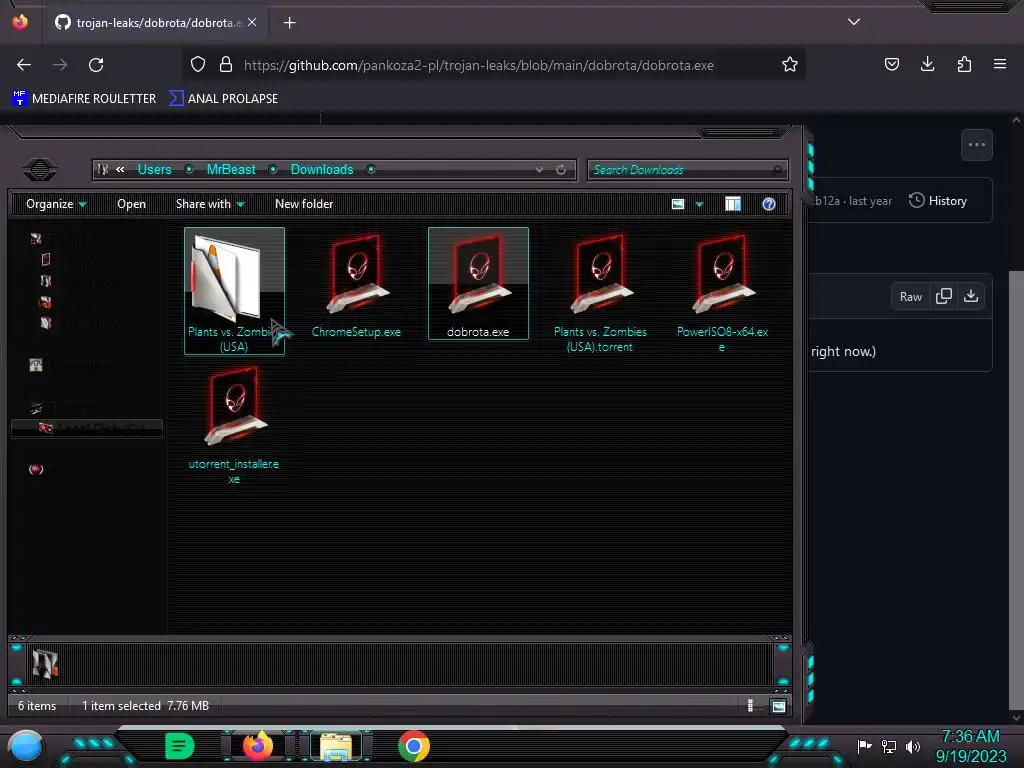Click the Firefox page vertical scrollbar

click(x=1016, y=490)
